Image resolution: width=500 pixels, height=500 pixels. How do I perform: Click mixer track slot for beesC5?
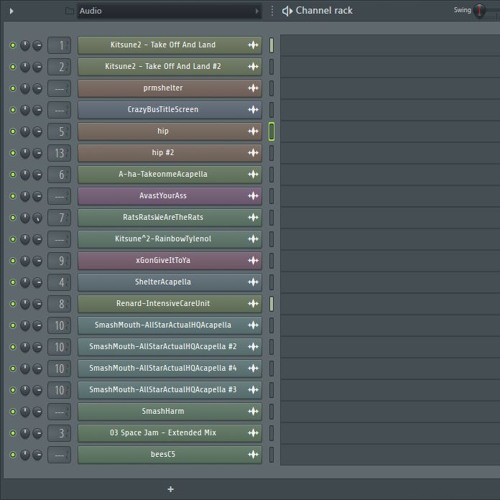click(59, 455)
